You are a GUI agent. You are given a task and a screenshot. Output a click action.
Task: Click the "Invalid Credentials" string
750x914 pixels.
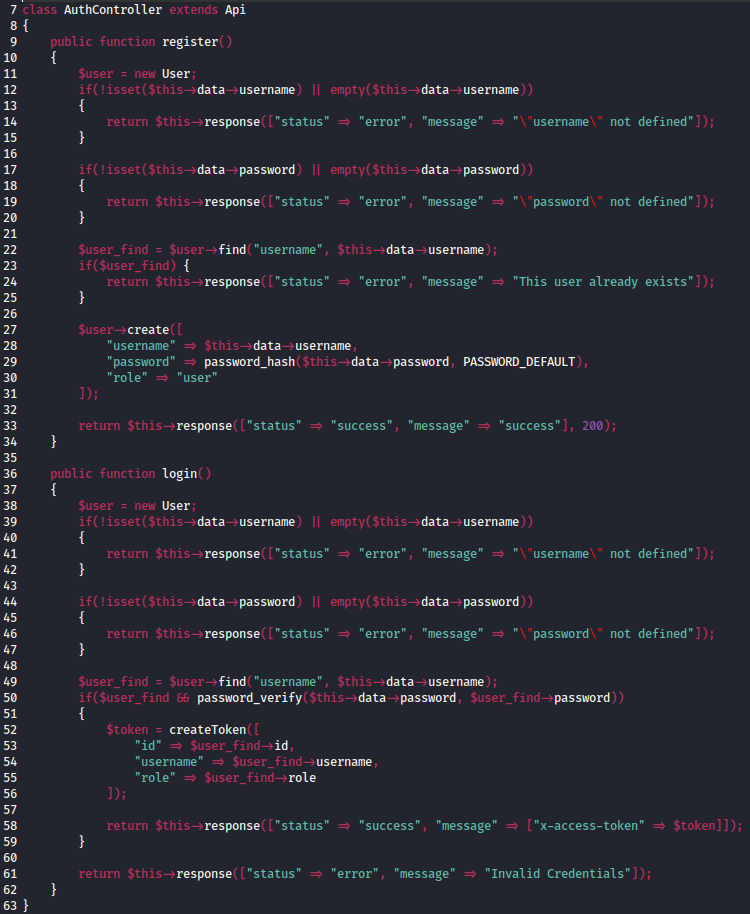[x=557, y=874]
